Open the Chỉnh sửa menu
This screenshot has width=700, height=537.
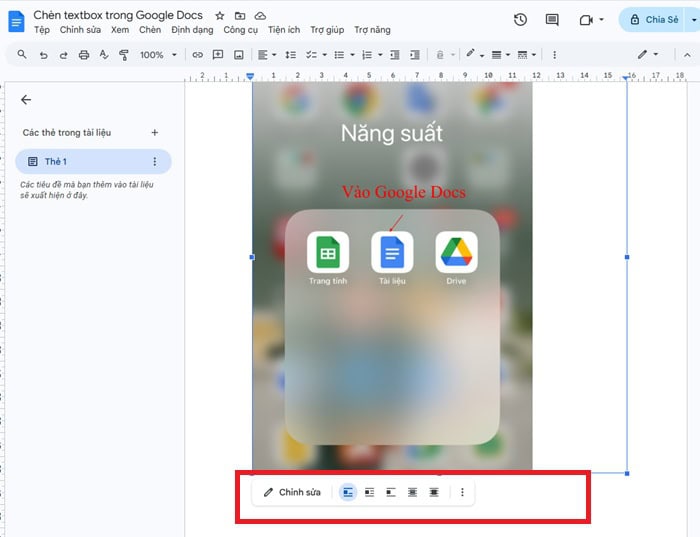tap(80, 30)
